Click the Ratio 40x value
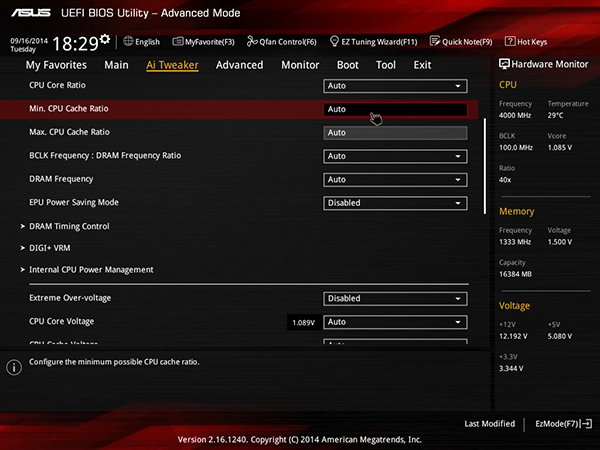 tap(505, 180)
